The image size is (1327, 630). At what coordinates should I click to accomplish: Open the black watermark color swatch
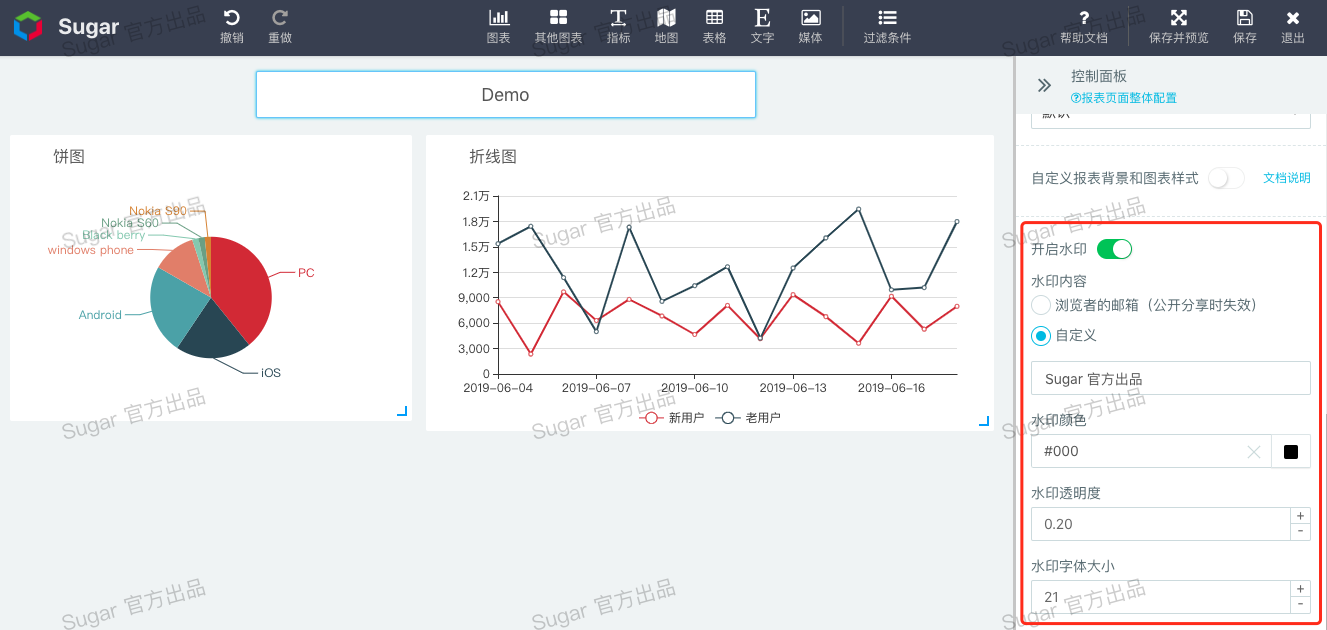[x=1291, y=452]
